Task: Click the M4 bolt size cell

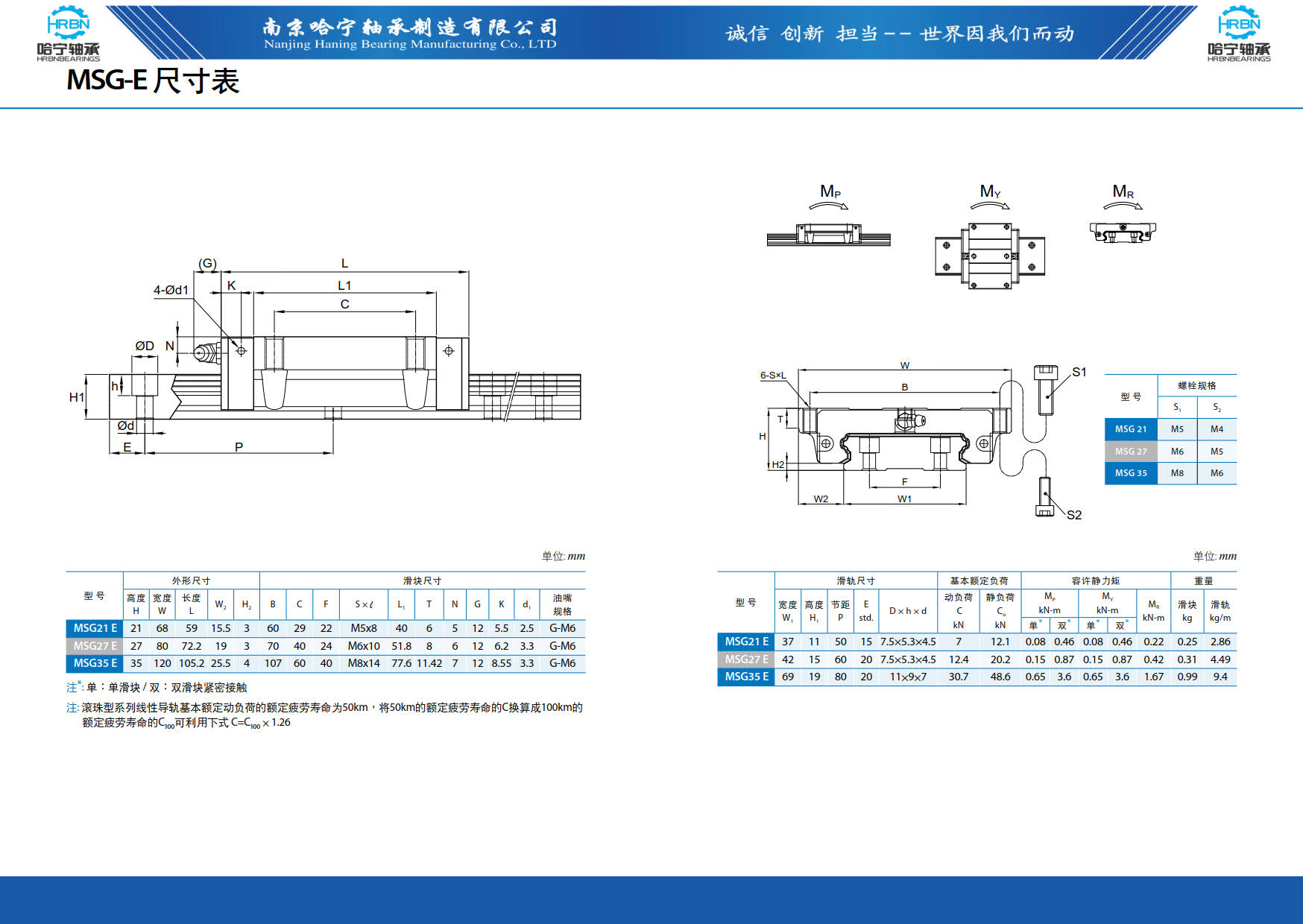Action: [1217, 429]
